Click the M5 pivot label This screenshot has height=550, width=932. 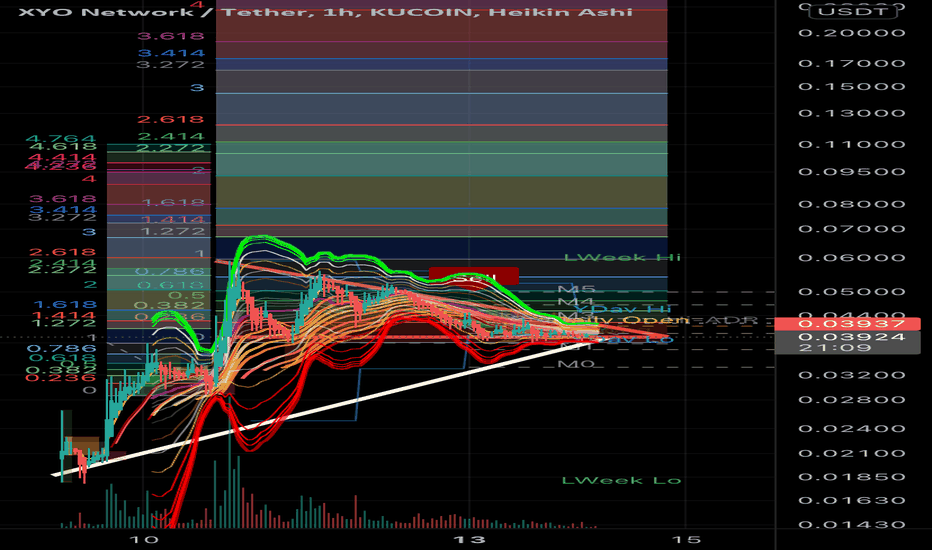[576, 290]
